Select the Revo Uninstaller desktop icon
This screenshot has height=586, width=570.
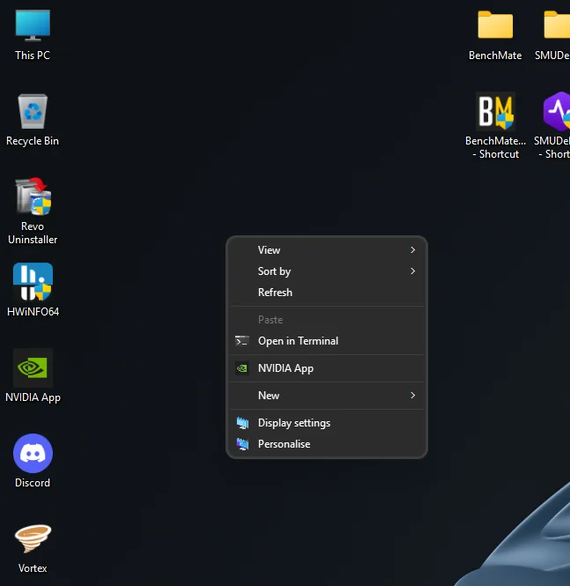tap(33, 196)
